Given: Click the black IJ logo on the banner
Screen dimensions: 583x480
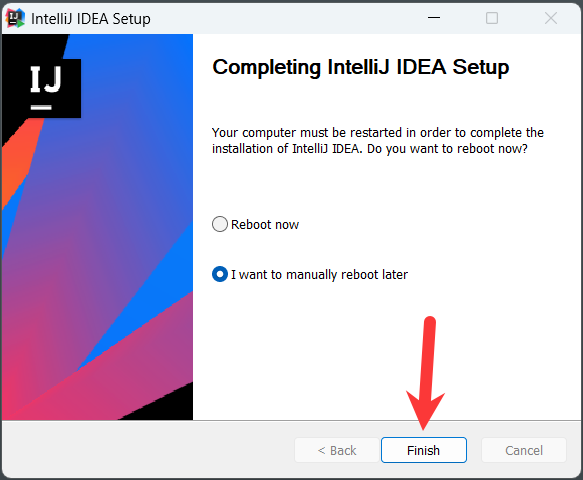Looking at the screenshot, I should point(54,88).
